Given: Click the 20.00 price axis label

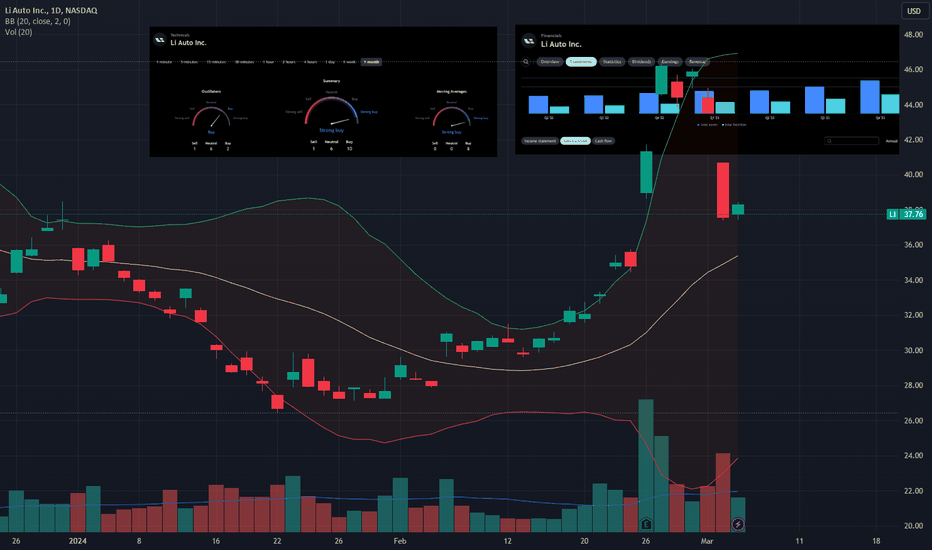Looking at the screenshot, I should (x=913, y=526).
